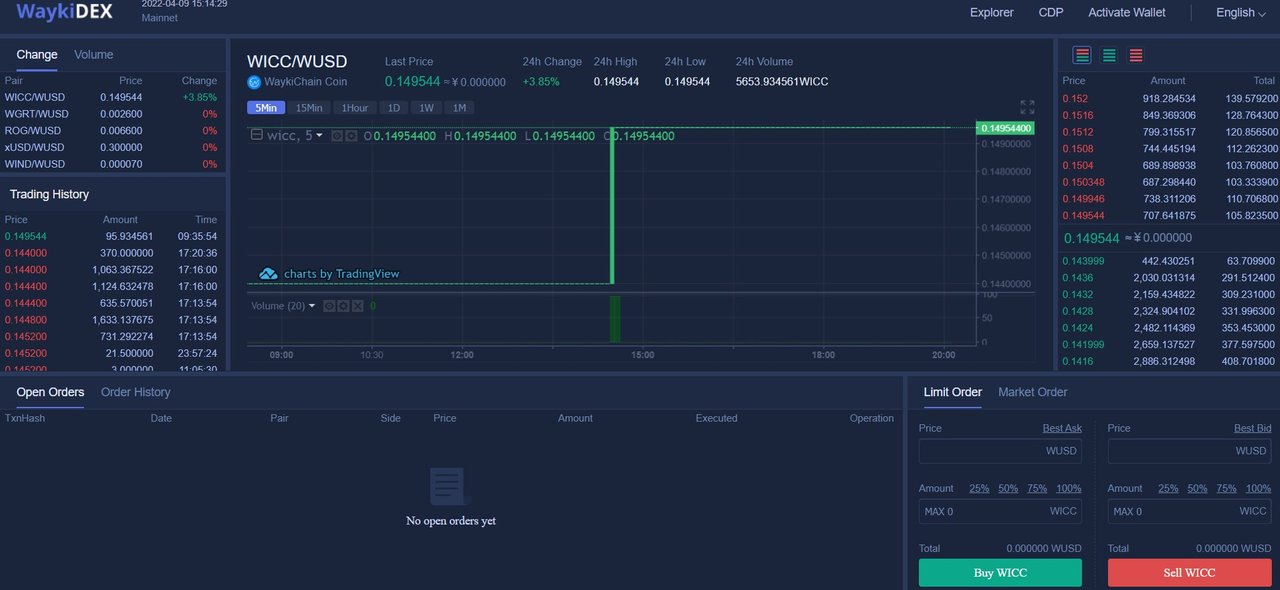Focus the buy Price input field
Screen dimensions: 1280x590
[1000, 451]
